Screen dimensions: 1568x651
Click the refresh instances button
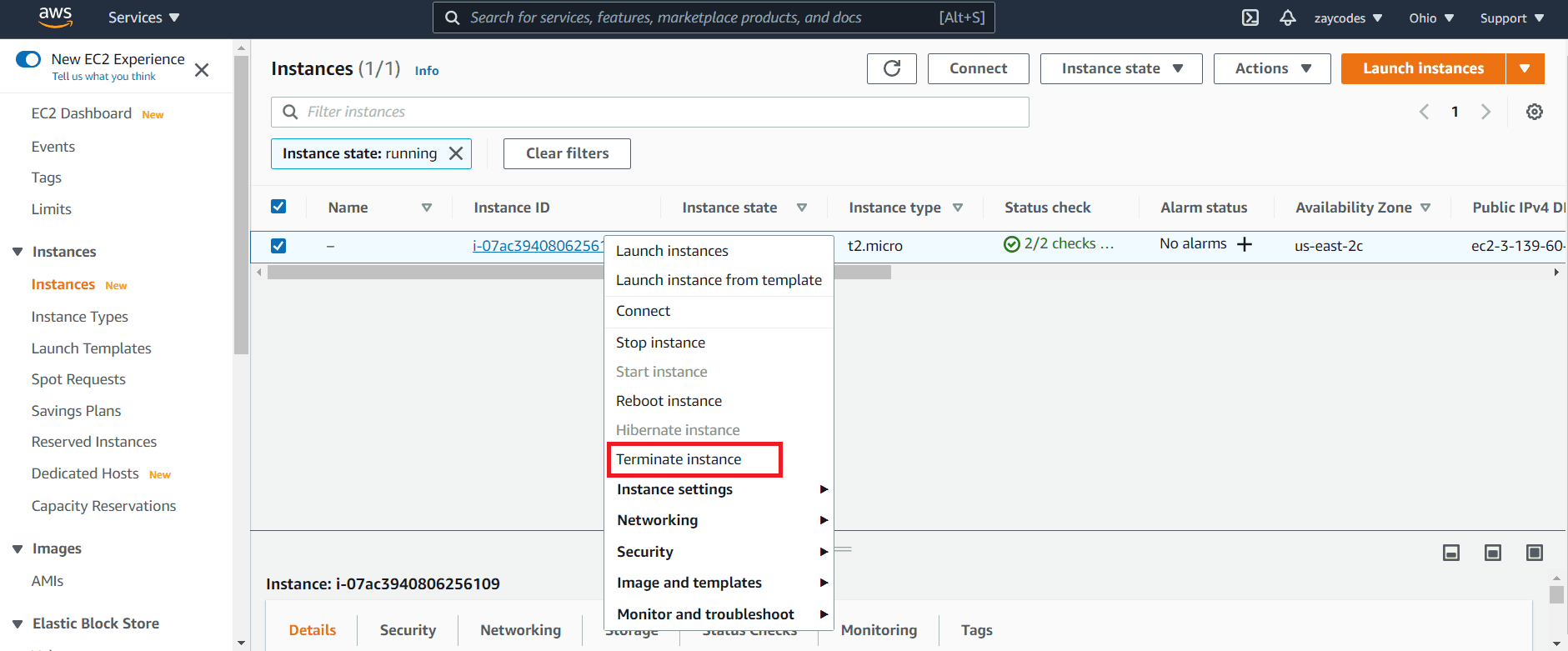pos(891,68)
